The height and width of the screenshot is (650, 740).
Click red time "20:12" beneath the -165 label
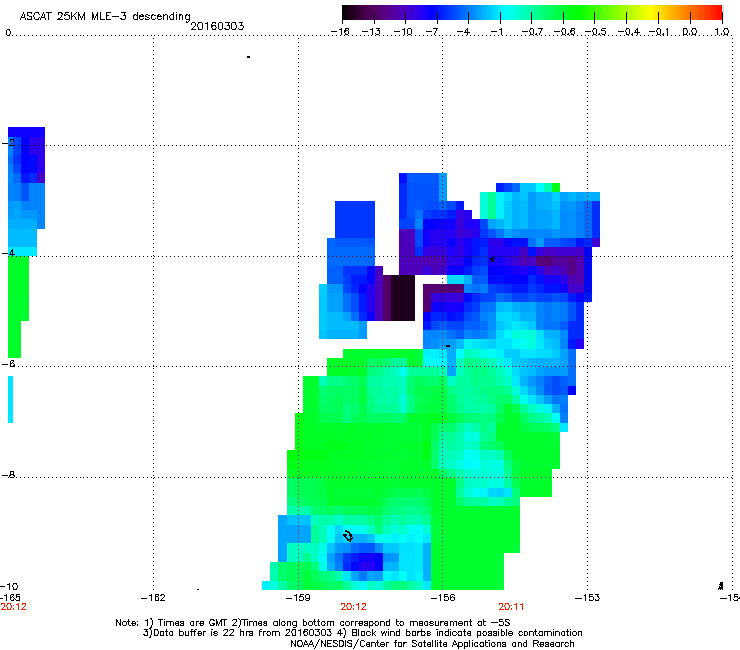point(14,607)
